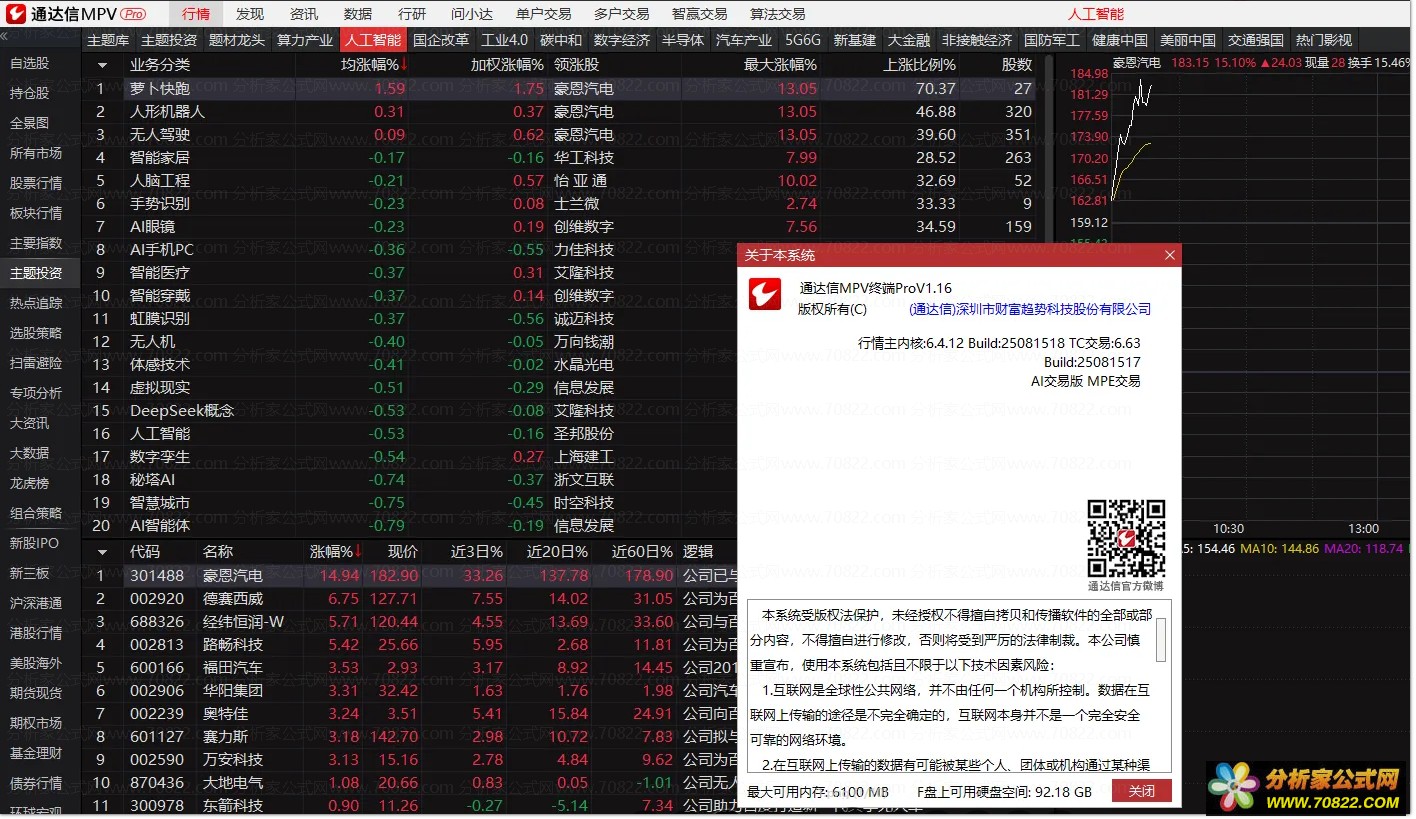Open the 数据 top menu

point(357,14)
